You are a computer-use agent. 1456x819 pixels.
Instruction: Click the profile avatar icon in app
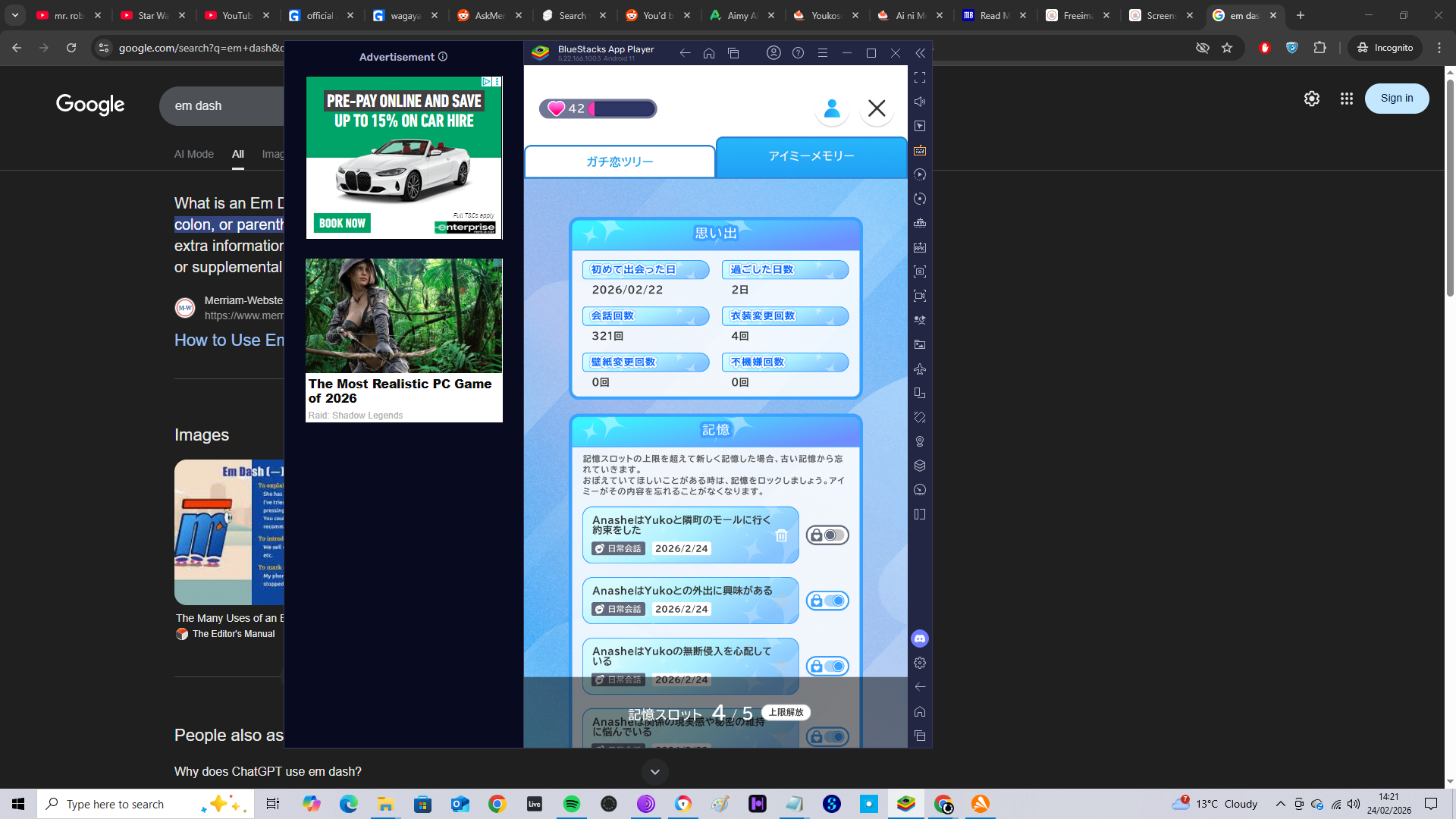click(x=831, y=108)
